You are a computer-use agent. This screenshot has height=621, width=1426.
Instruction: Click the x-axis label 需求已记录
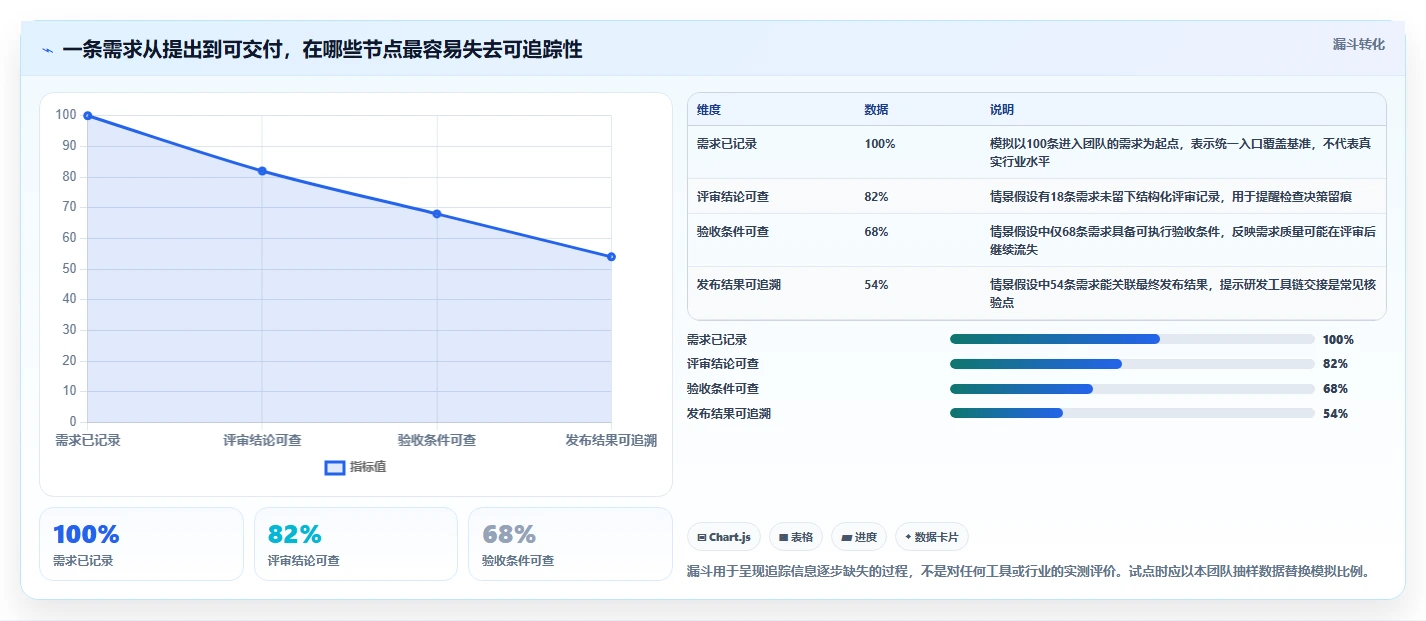[x=88, y=440]
